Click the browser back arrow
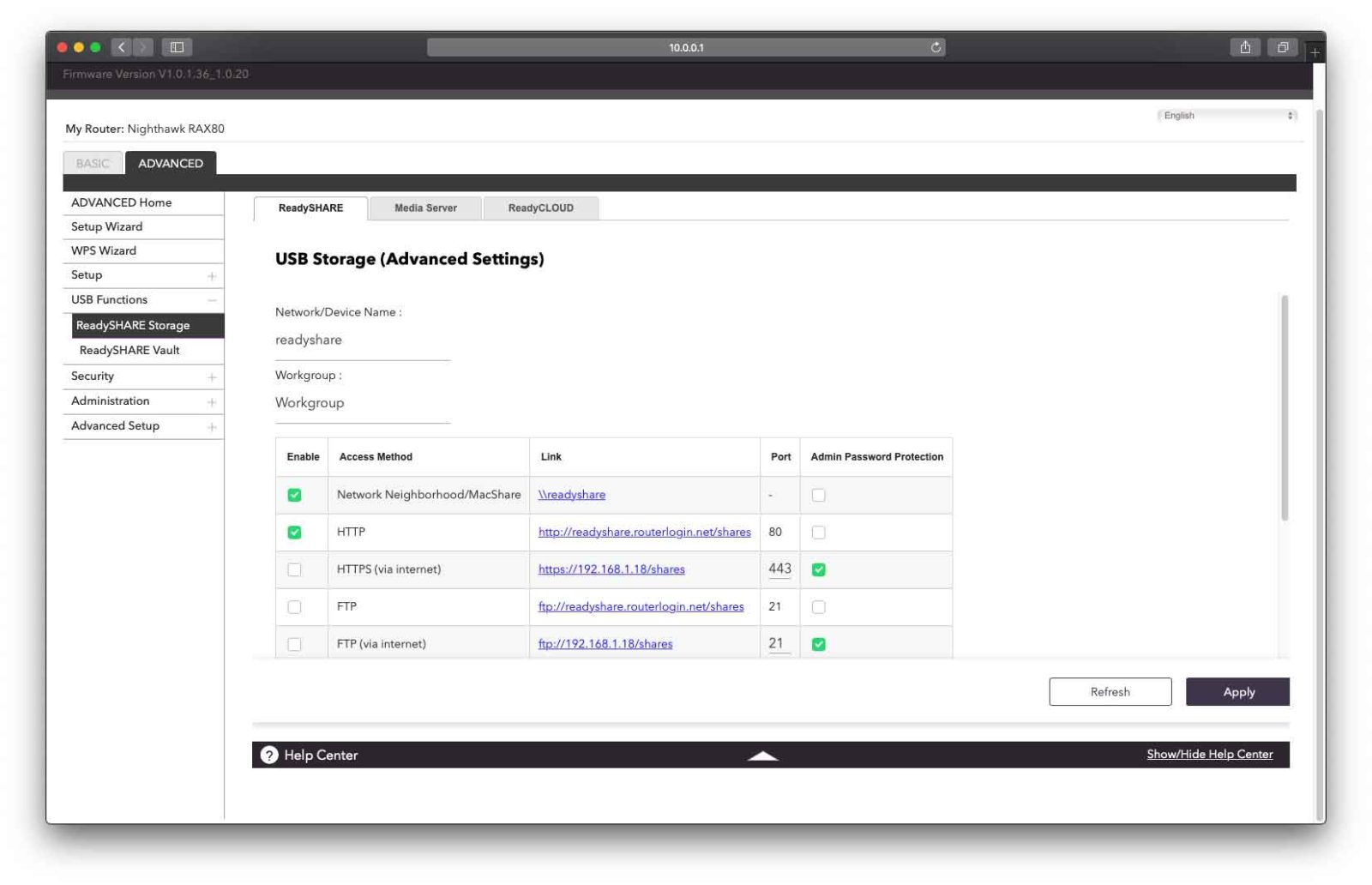The width and height of the screenshot is (1372, 885). [x=122, y=47]
